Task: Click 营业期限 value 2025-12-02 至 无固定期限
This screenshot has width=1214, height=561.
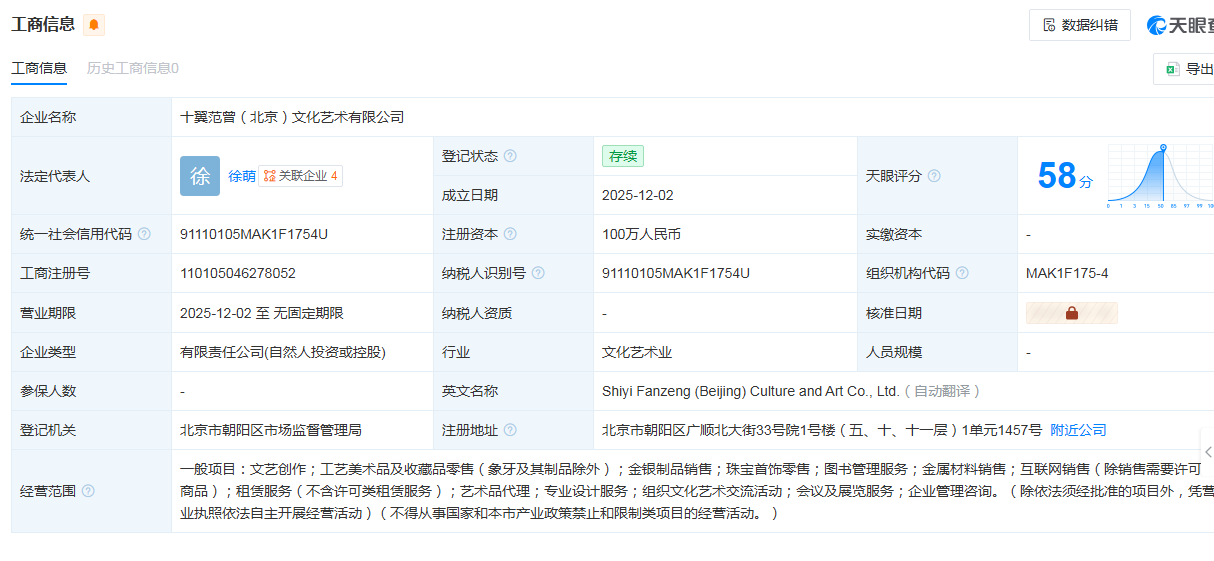Action: [x=262, y=313]
